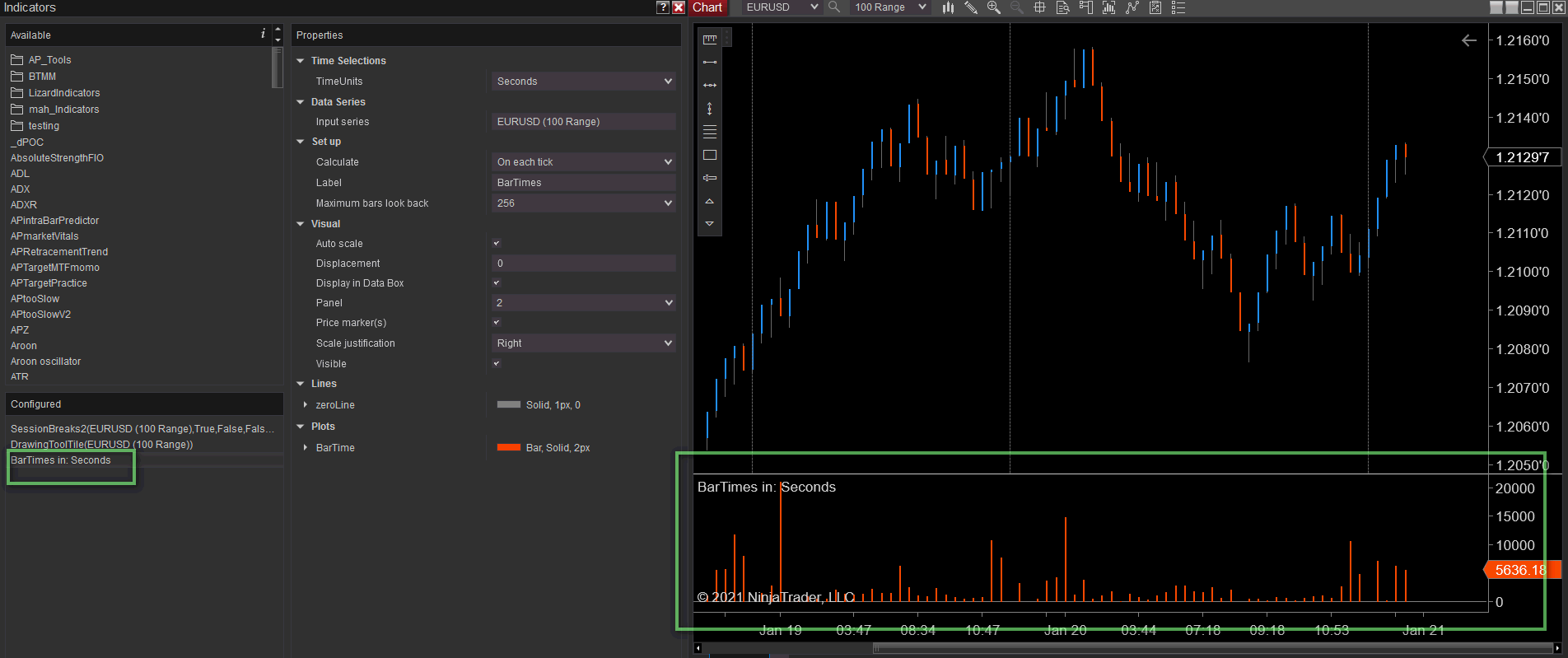Viewport: 1568px width, 658px height.
Task: Collapse the Lines section
Action: (301, 384)
